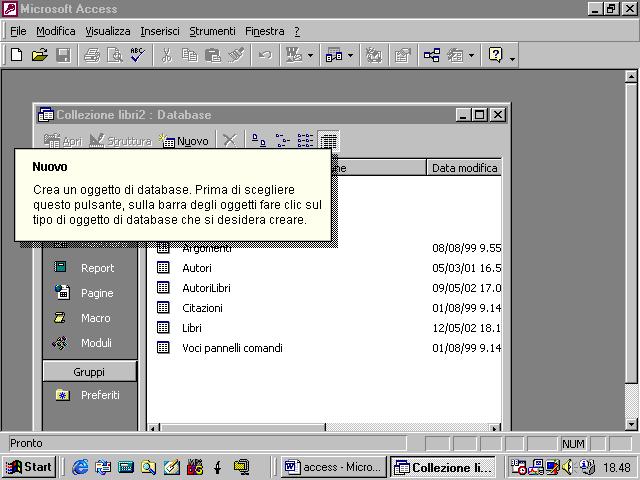Click the Help question mark icon
Screen dimensions: 640x480
point(495,55)
